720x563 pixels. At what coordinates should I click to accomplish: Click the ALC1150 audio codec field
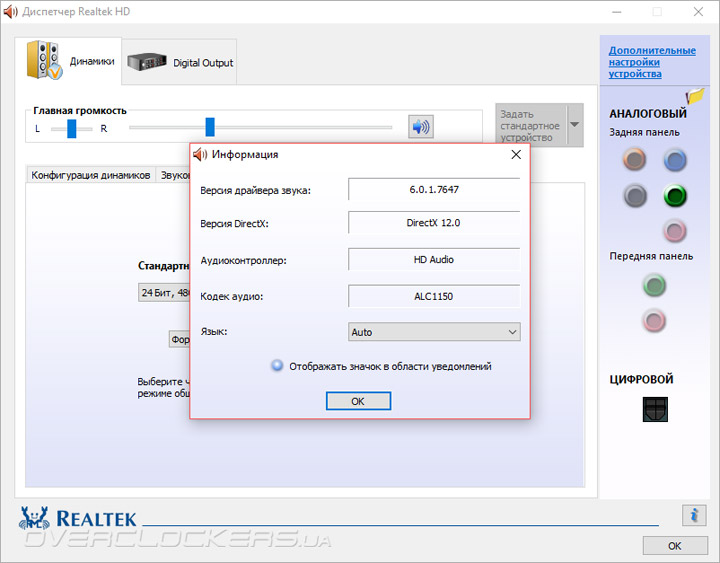(x=434, y=296)
